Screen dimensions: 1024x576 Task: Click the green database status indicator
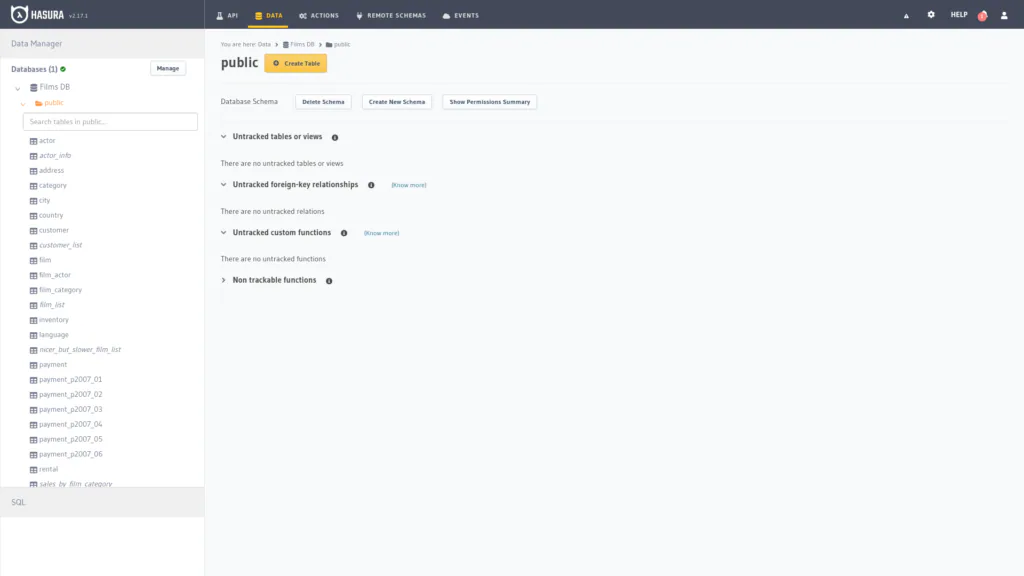pyautogui.click(x=63, y=69)
